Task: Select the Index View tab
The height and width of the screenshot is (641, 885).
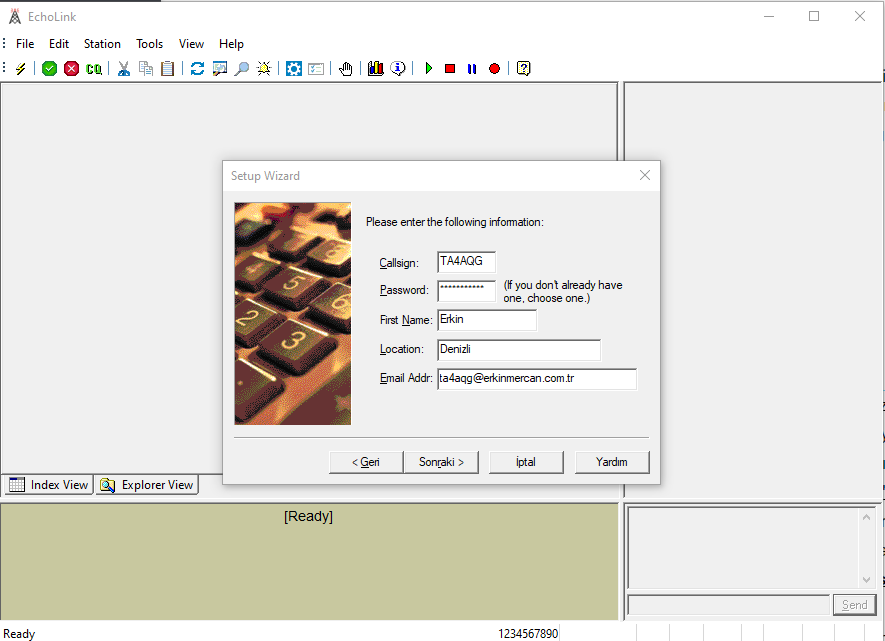Action: click(49, 485)
